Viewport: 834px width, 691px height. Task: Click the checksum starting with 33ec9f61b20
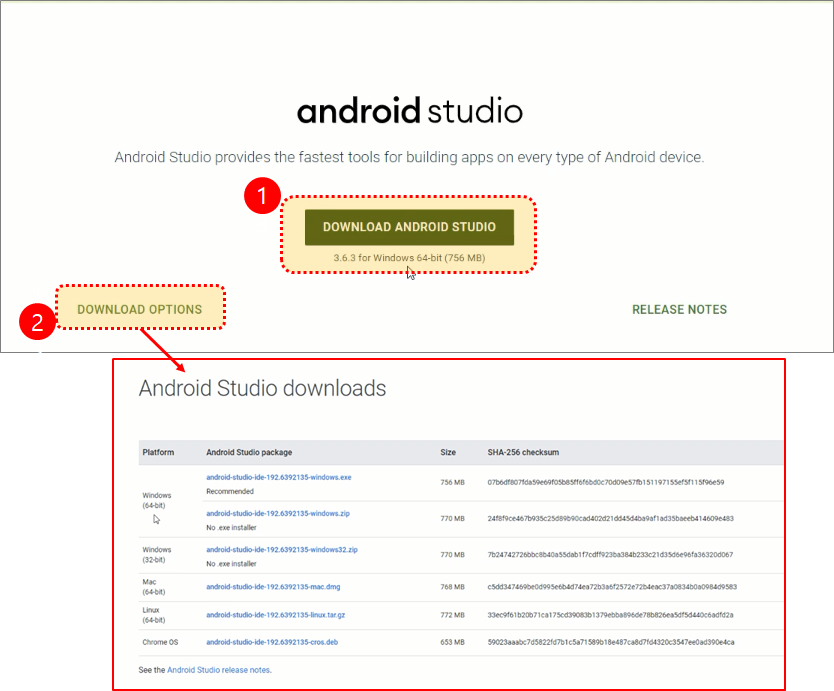pos(611,615)
